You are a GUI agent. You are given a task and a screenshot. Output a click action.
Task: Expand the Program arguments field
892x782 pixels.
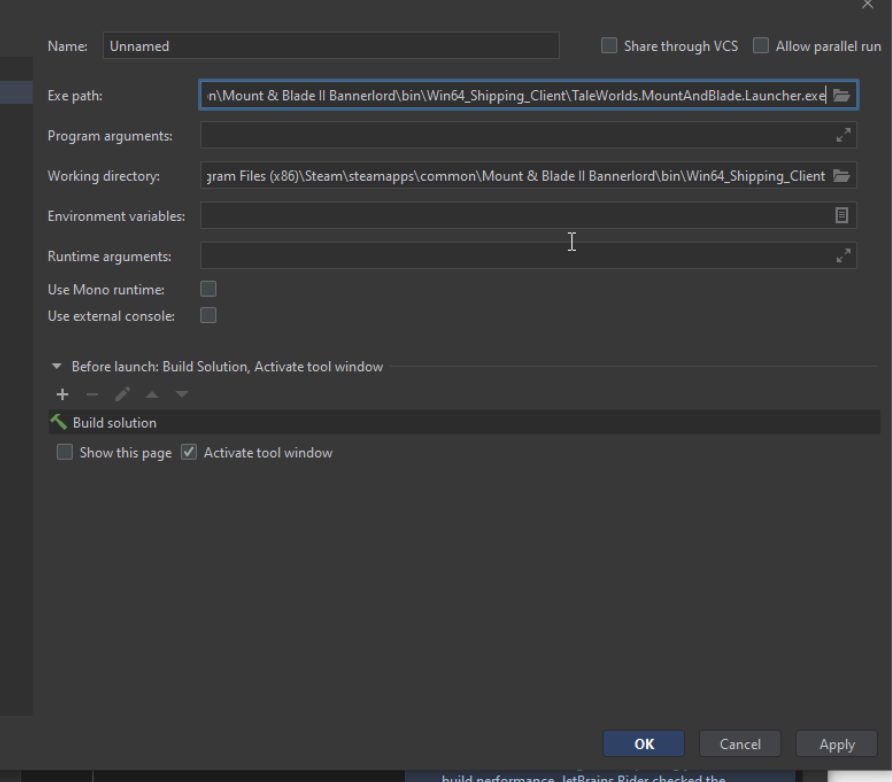pos(843,135)
